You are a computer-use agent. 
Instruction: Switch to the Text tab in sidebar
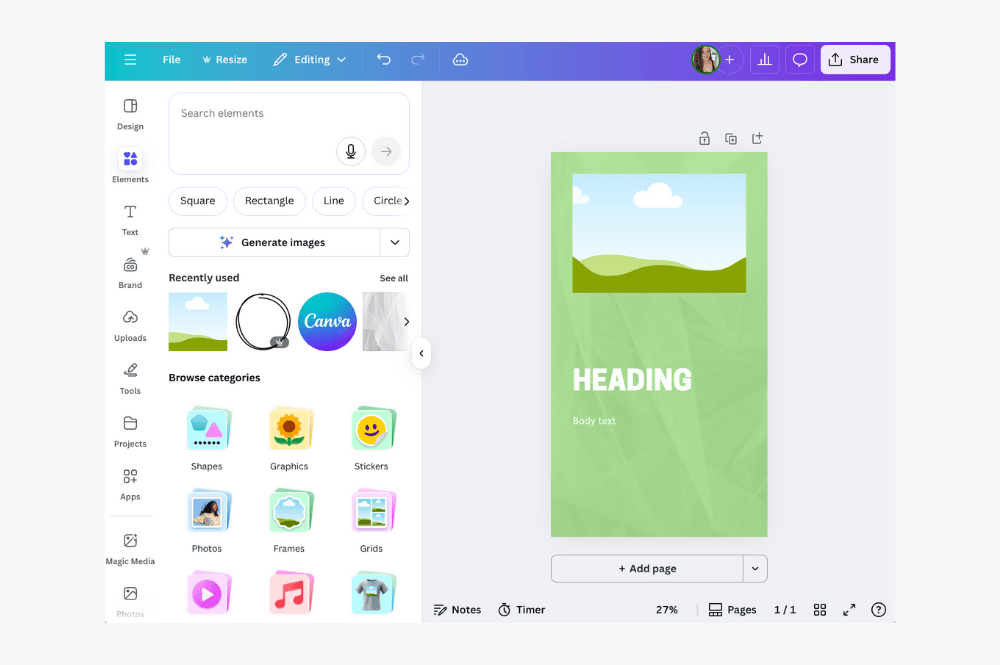tap(130, 219)
